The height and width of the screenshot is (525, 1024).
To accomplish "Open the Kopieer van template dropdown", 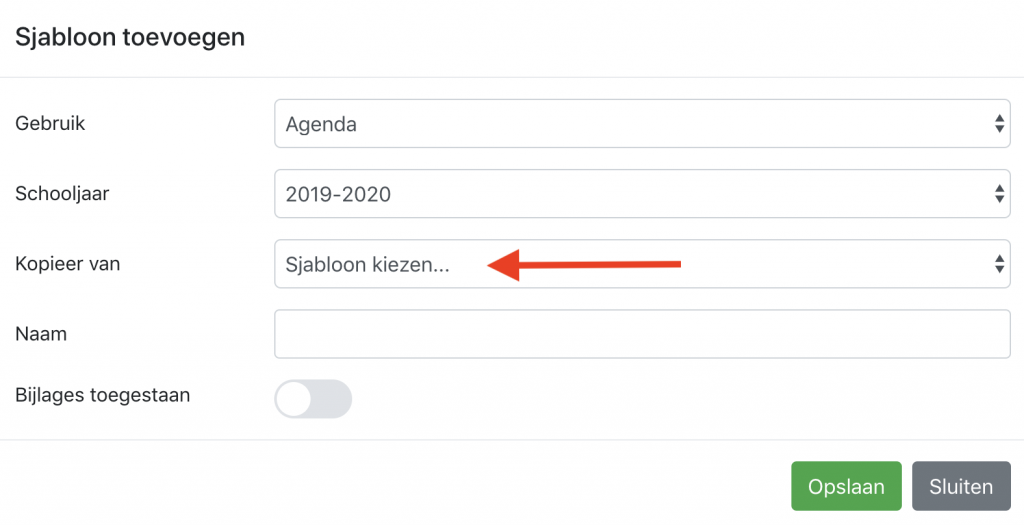I will click(642, 264).
